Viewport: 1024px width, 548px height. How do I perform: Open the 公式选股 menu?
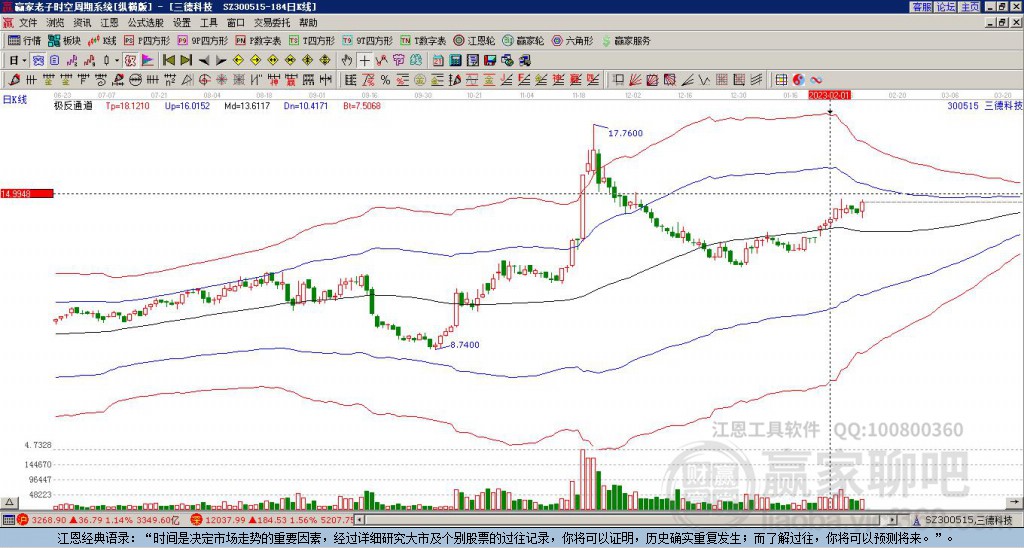(x=146, y=22)
